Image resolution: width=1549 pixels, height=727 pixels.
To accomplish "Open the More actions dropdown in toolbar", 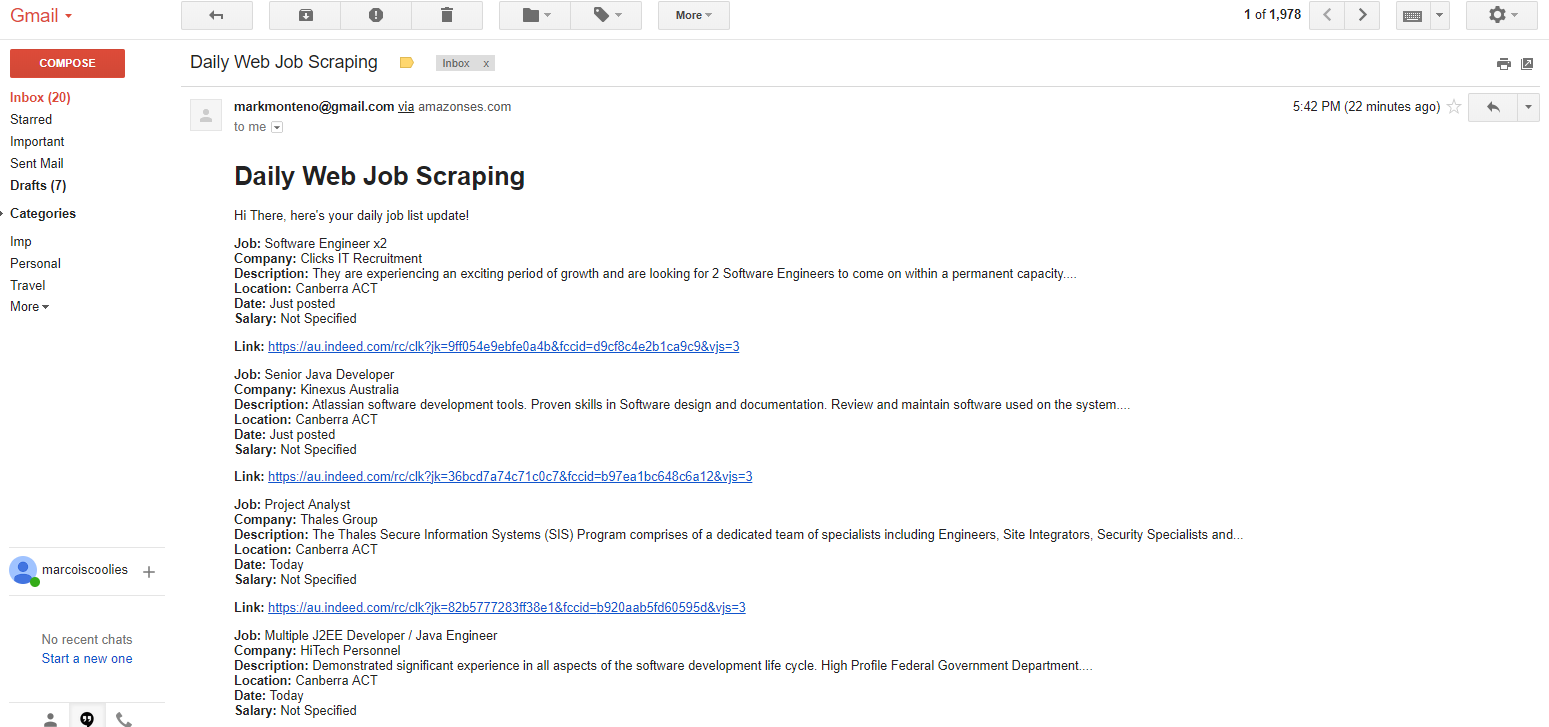I will pyautogui.click(x=693, y=15).
